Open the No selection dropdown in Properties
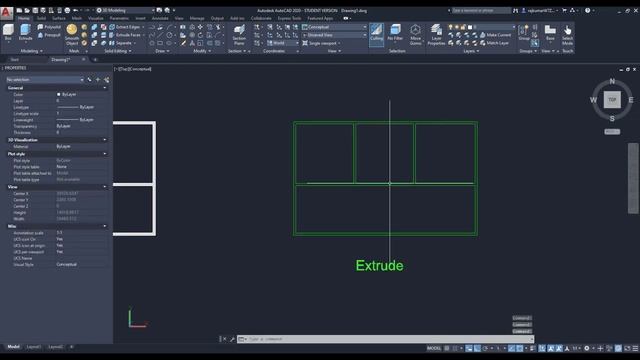Image resolution: width=640 pixels, height=360 pixels. coord(44,80)
